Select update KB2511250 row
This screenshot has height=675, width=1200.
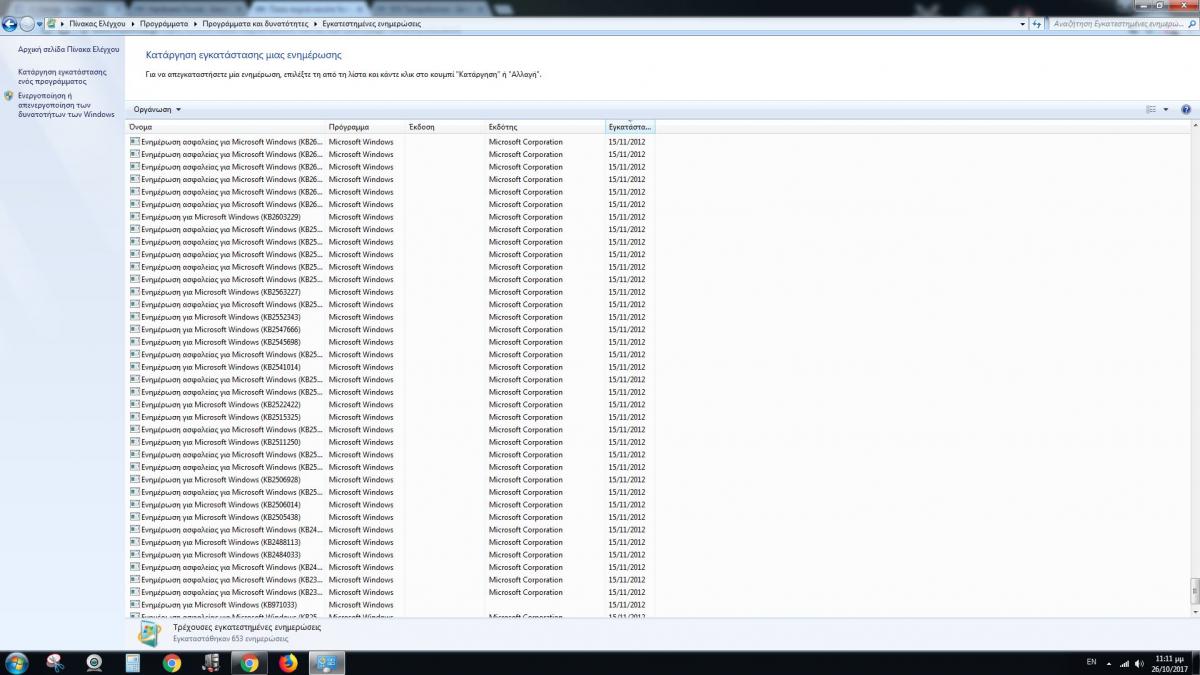pyautogui.click(x=391, y=442)
